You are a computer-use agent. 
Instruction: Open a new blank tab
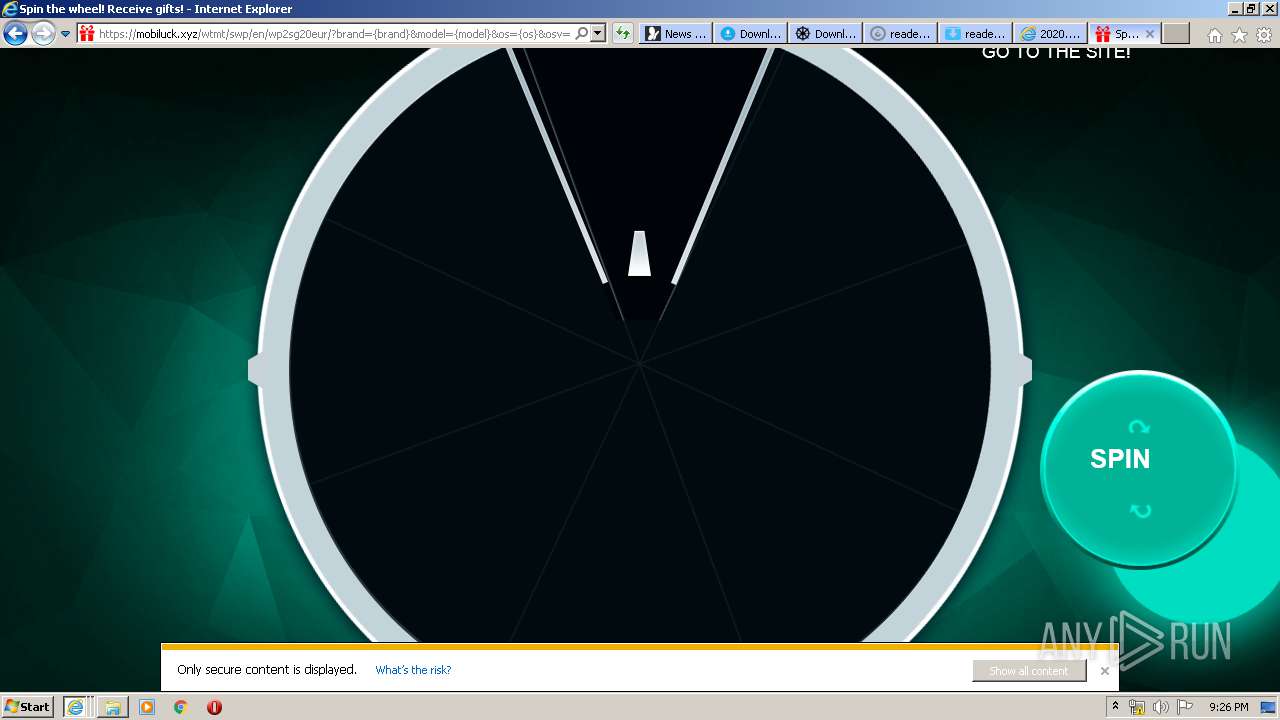tap(1176, 33)
